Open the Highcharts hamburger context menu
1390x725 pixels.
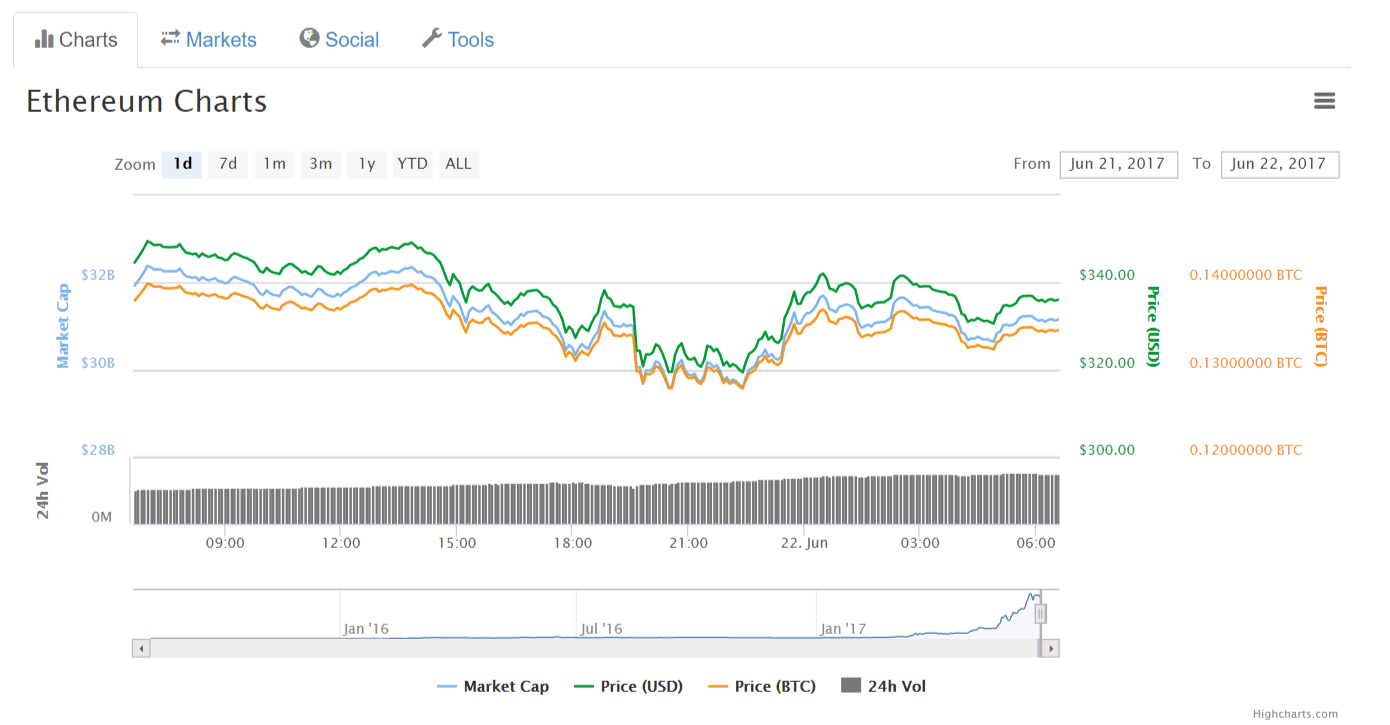(x=1324, y=101)
